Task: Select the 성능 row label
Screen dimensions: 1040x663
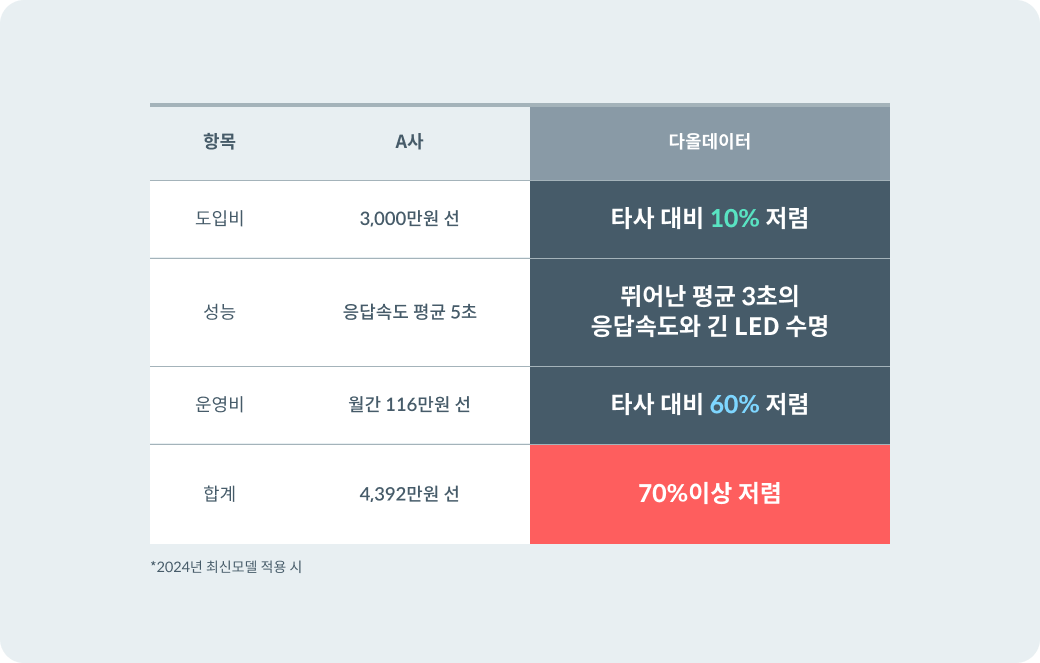Action: 219,312
